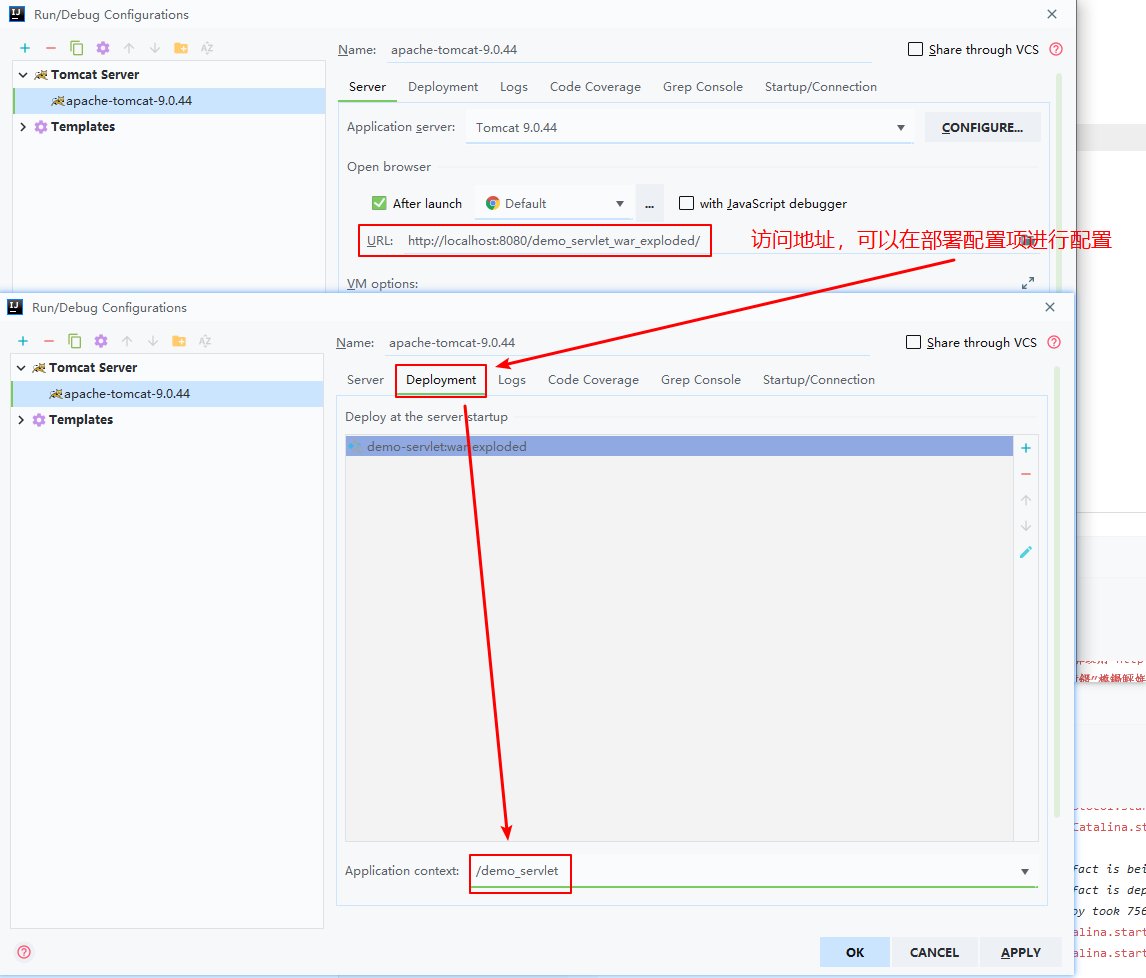The height and width of the screenshot is (978, 1146).
Task: Remove selected artifact with the red minus icon
Action: [x=1026, y=474]
